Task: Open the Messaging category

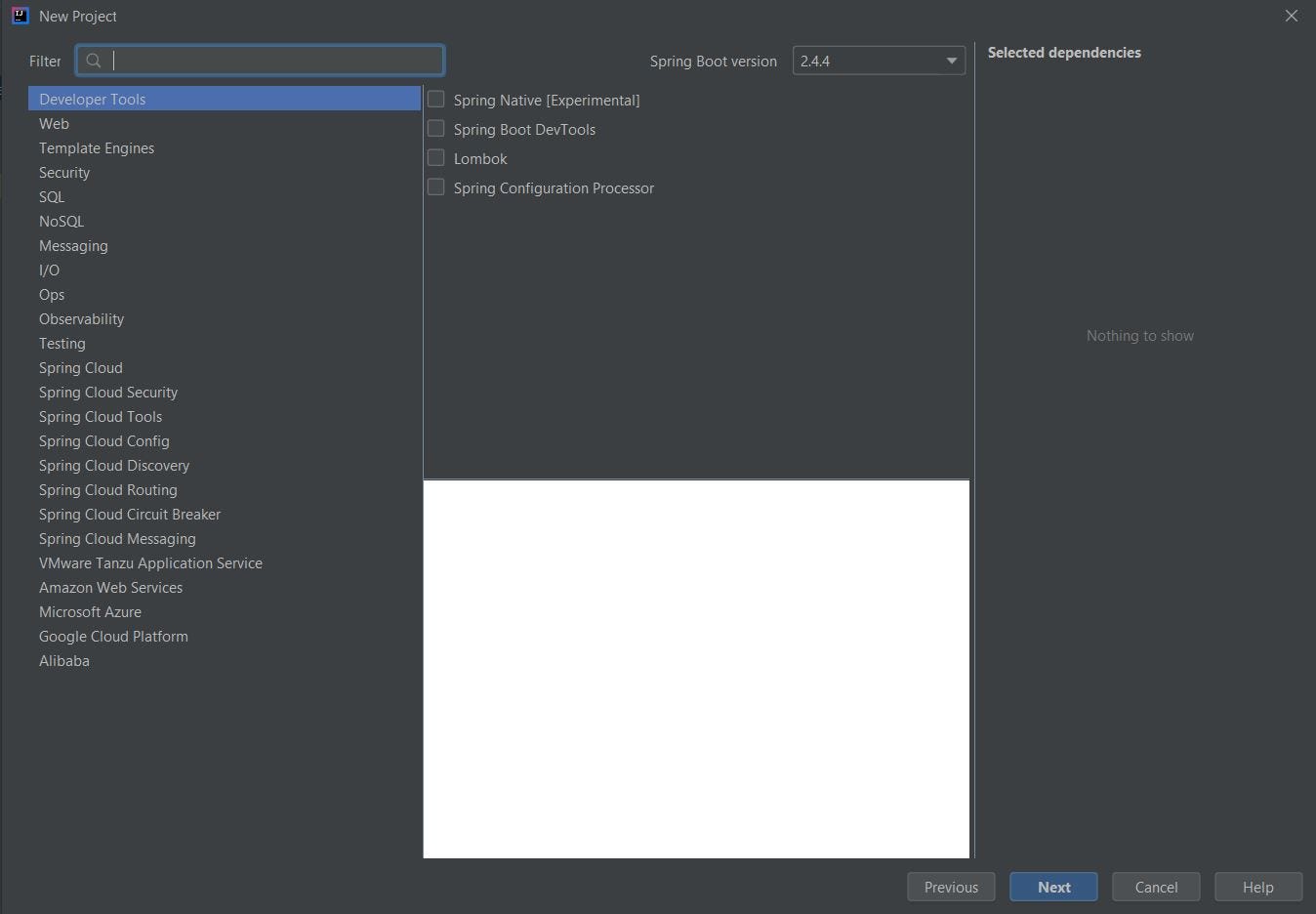Action: click(x=225, y=245)
